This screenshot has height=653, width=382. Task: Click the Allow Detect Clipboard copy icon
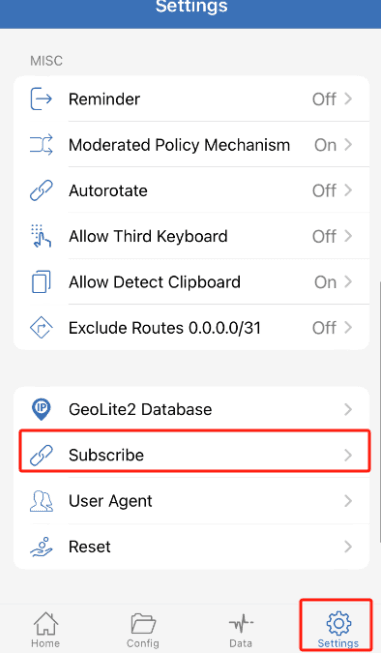click(41, 282)
